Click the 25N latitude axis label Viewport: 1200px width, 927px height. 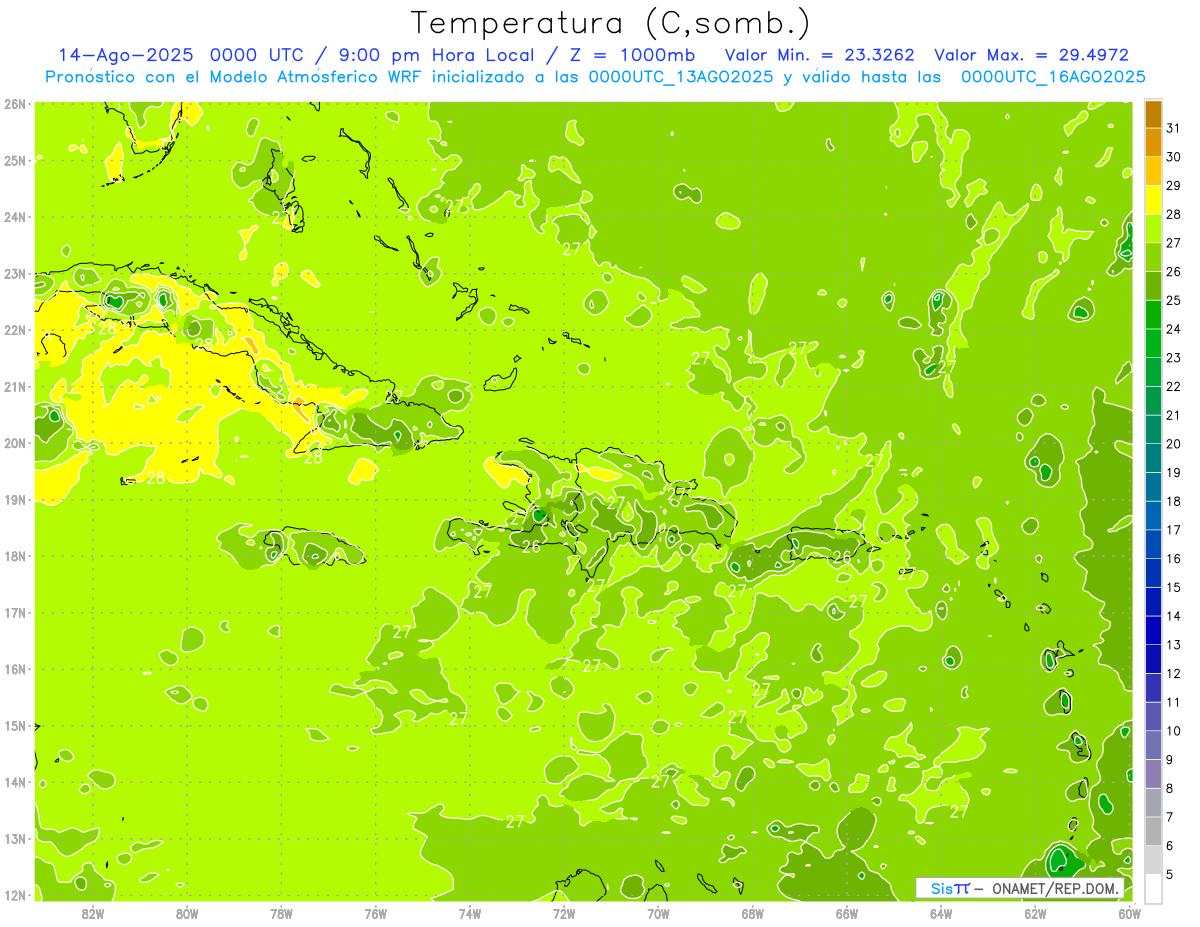[x=14, y=160]
